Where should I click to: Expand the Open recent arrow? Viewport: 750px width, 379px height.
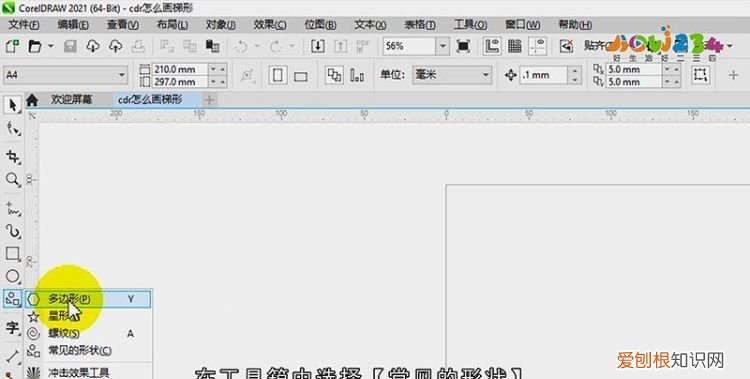tap(50, 46)
